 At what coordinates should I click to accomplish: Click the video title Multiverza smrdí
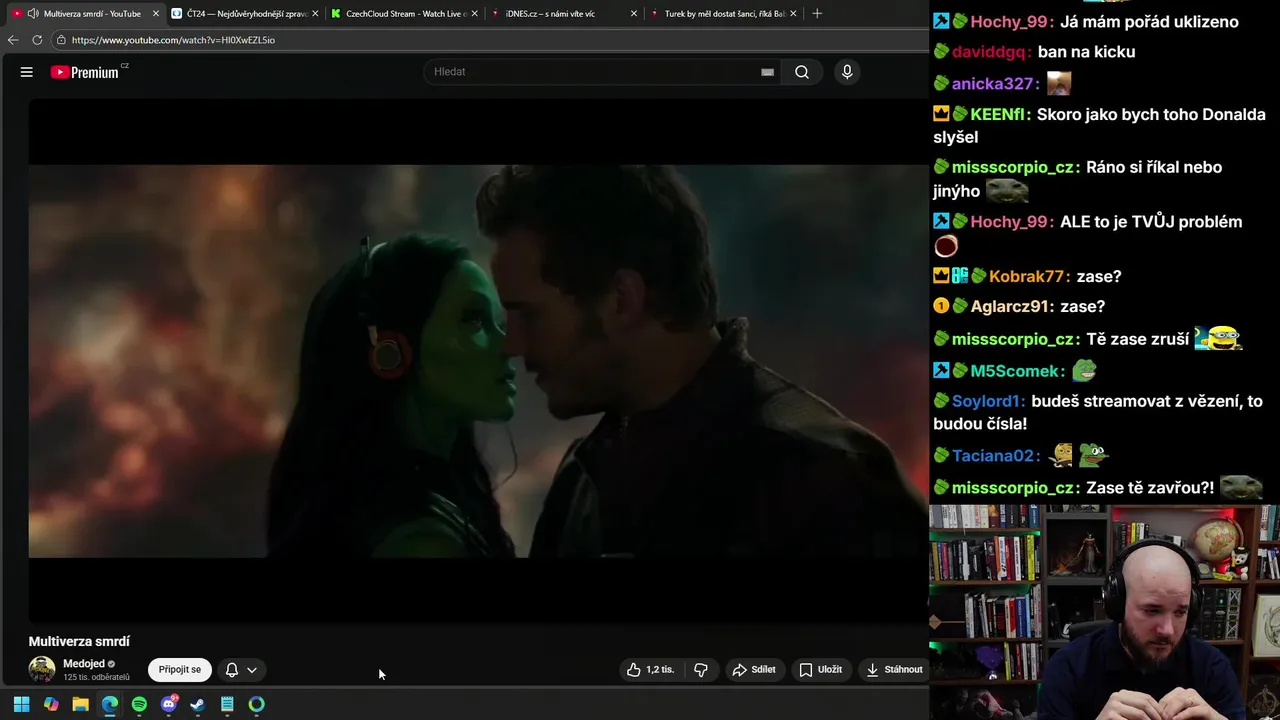pos(79,642)
